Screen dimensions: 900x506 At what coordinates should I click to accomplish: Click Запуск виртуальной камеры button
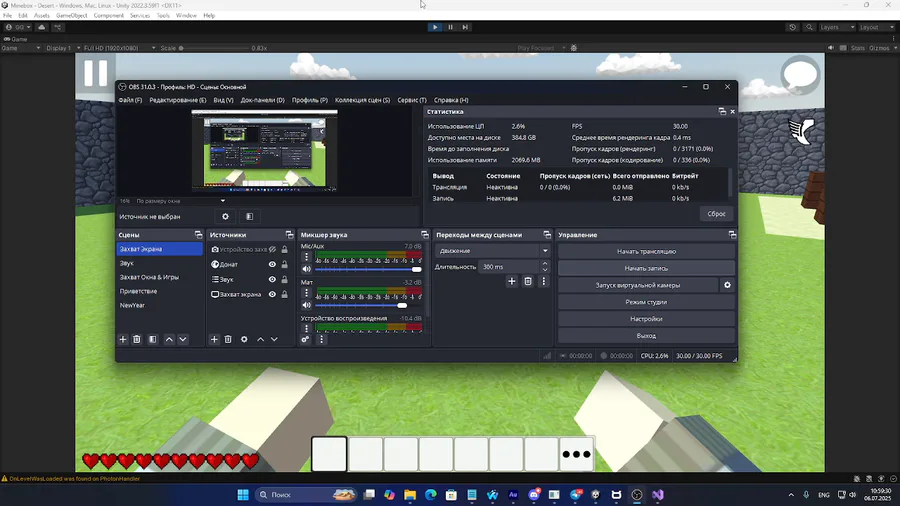(638, 285)
